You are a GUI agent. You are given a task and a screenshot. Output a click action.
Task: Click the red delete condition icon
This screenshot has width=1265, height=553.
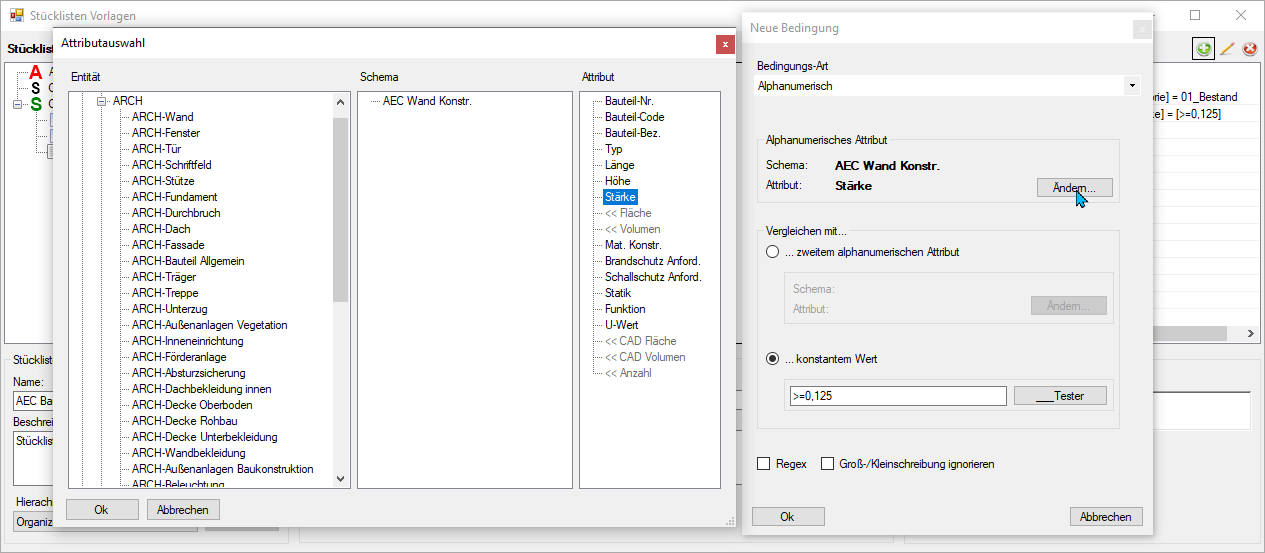[x=1249, y=48]
